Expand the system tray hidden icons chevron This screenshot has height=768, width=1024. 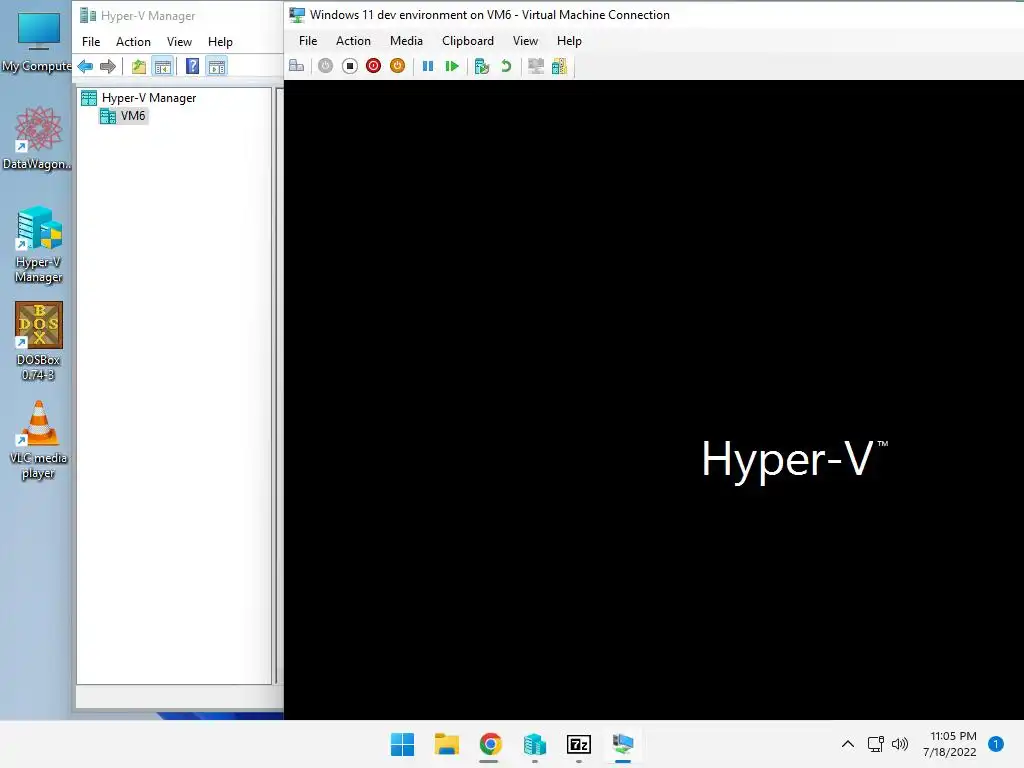point(848,744)
